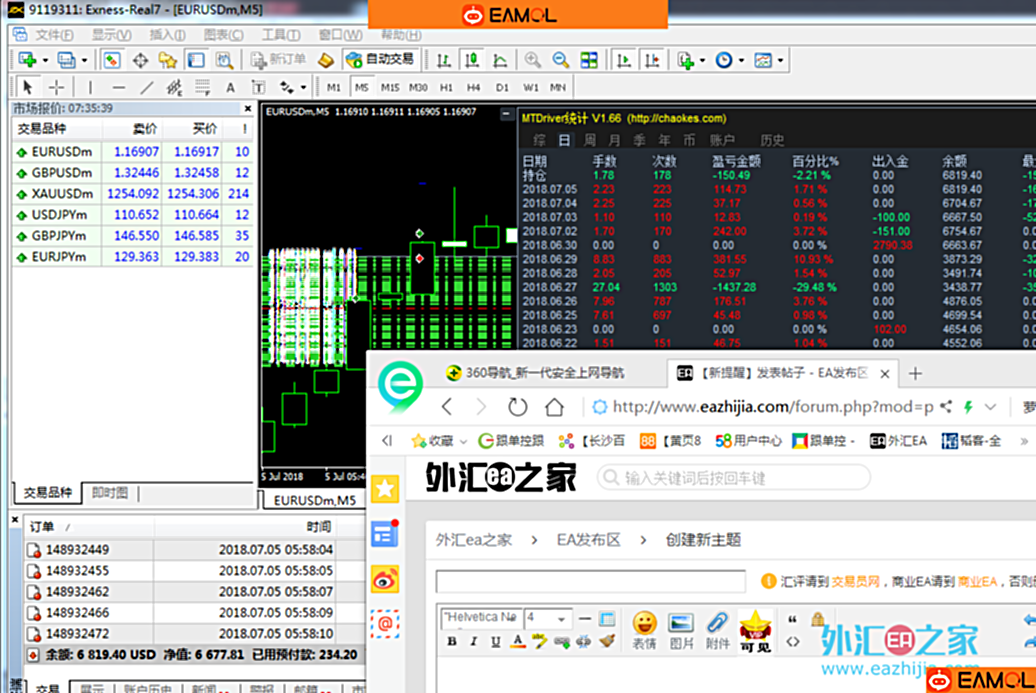Switch chart to line chart mode
The image size is (1036, 693).
500,61
